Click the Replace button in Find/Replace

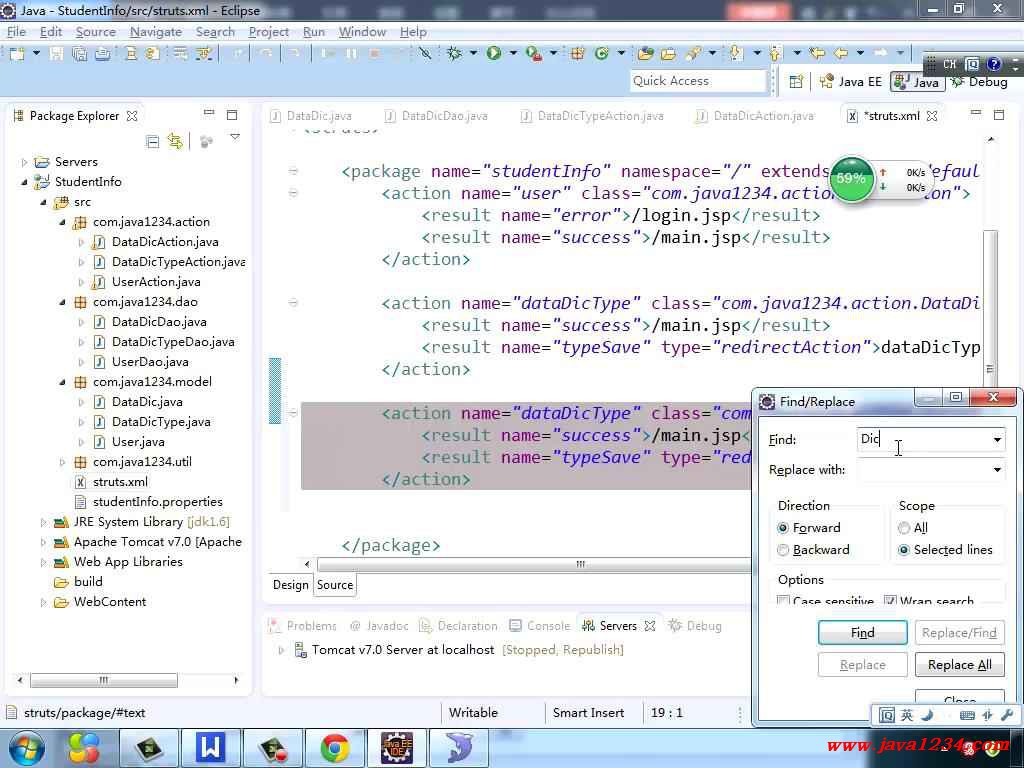coord(862,665)
